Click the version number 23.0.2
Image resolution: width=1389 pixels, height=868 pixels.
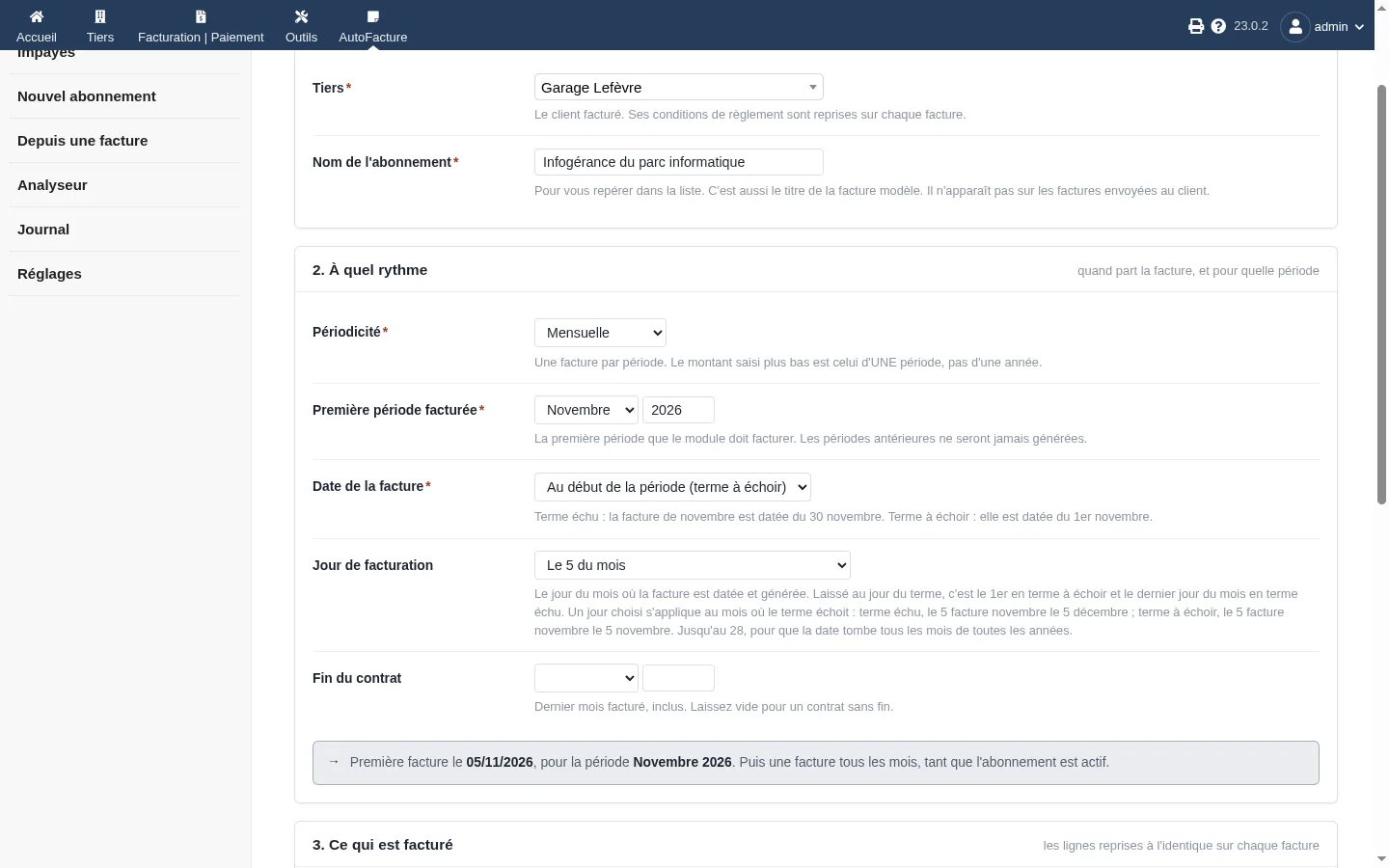1251,26
